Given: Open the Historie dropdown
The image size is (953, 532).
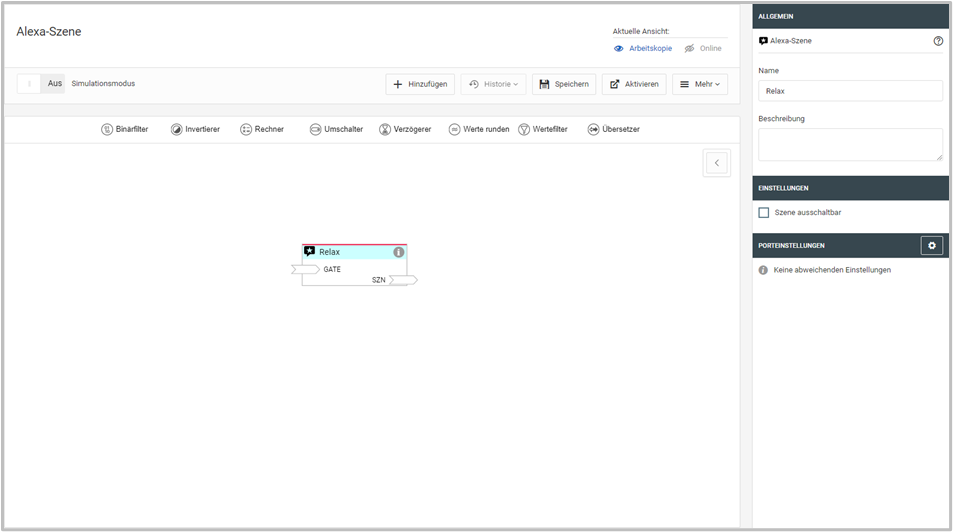Looking at the screenshot, I should [x=493, y=84].
